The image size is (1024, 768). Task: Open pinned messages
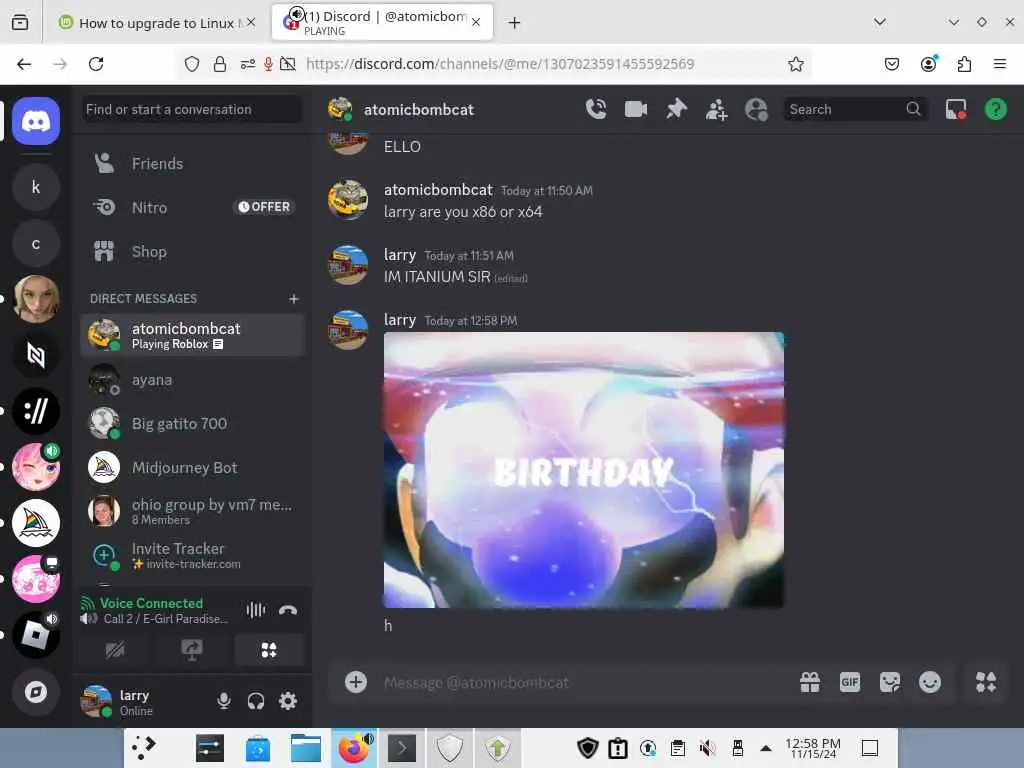[676, 109]
